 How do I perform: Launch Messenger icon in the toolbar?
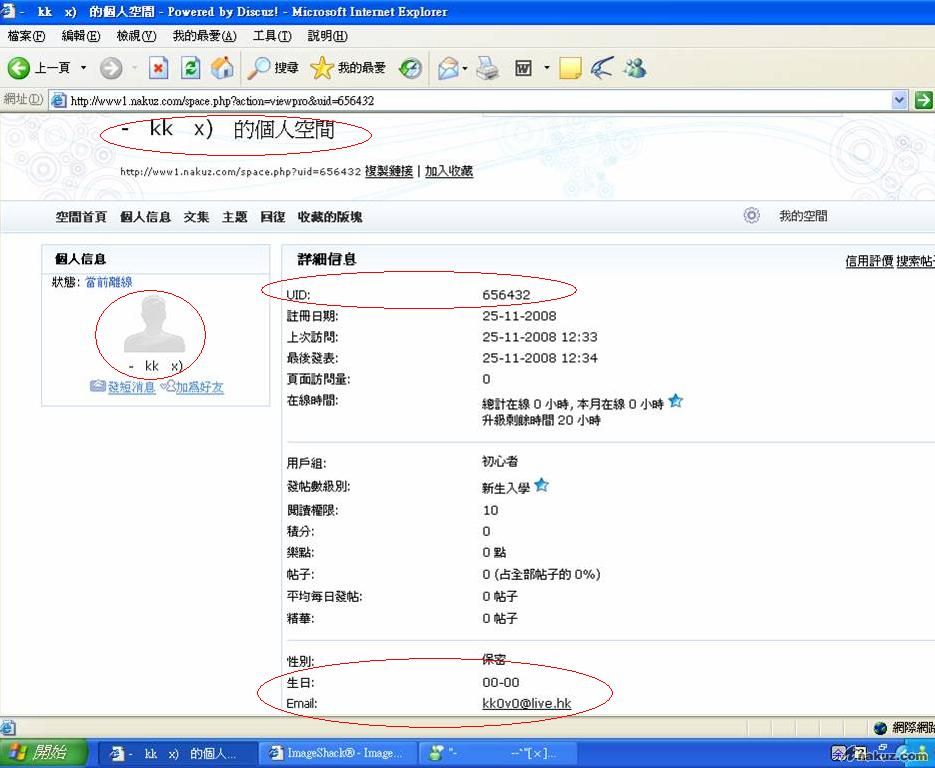click(x=634, y=68)
